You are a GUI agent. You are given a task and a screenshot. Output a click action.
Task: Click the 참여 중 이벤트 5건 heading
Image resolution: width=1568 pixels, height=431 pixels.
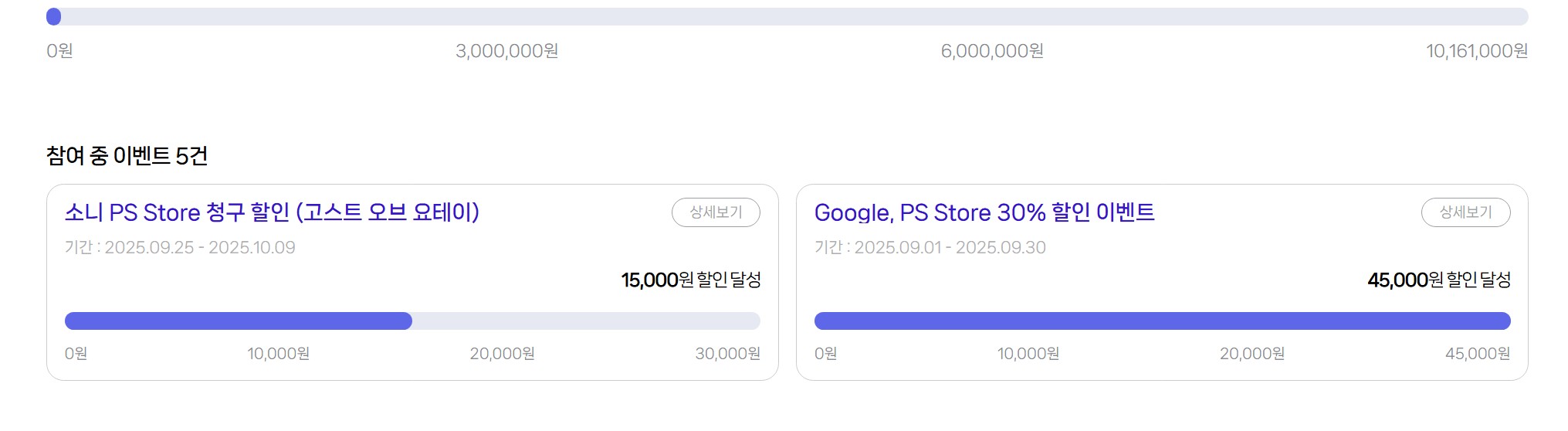[x=127, y=156]
